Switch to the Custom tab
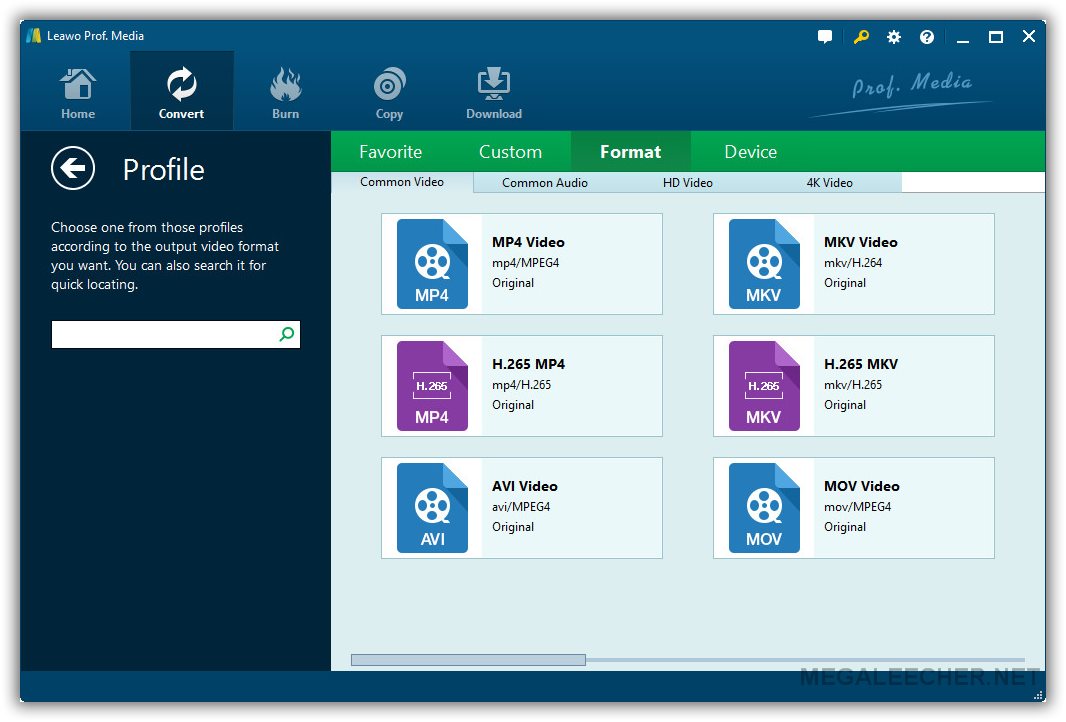This screenshot has height=722, width=1066. [x=511, y=152]
